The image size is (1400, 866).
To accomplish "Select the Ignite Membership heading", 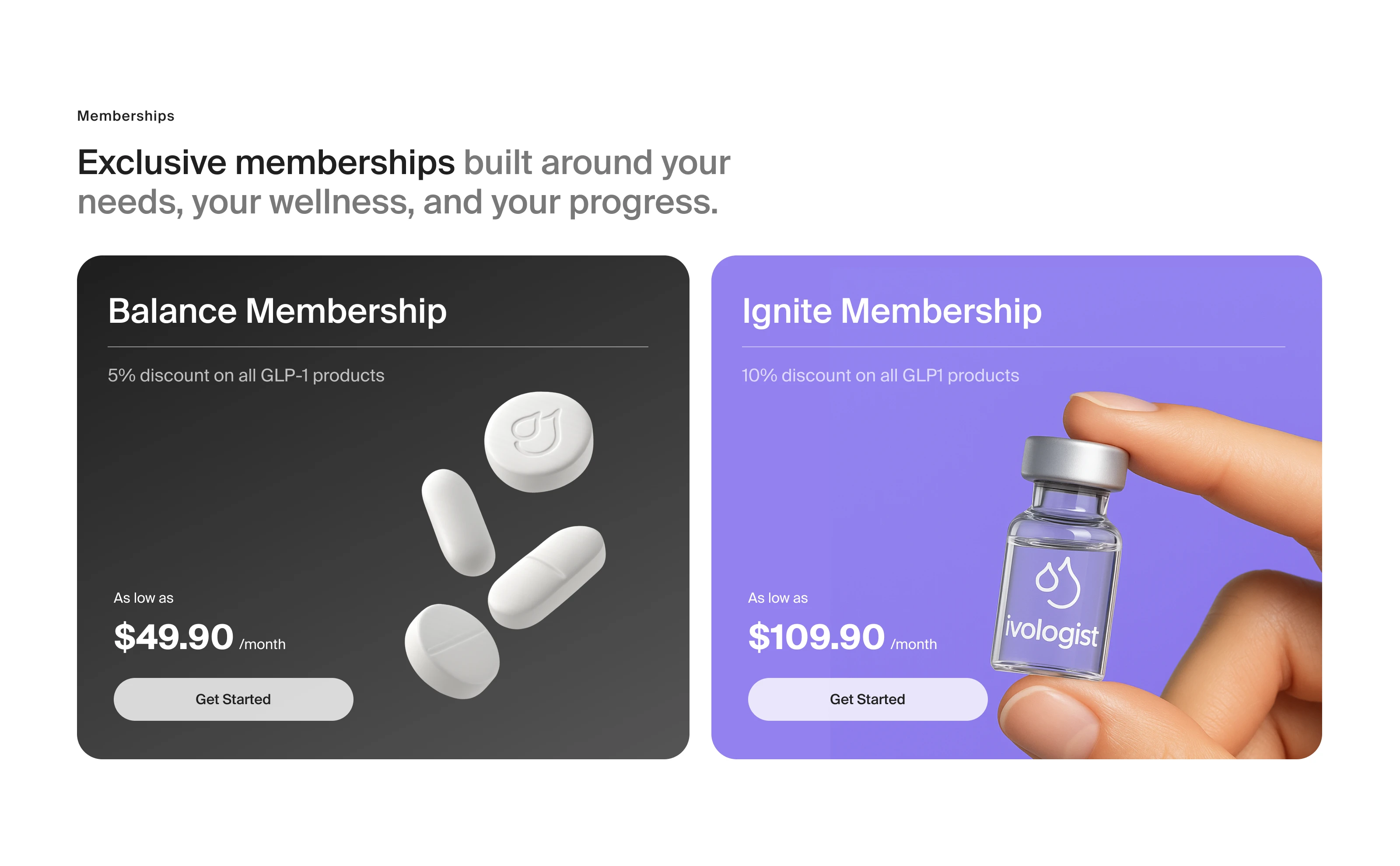I will [x=891, y=311].
